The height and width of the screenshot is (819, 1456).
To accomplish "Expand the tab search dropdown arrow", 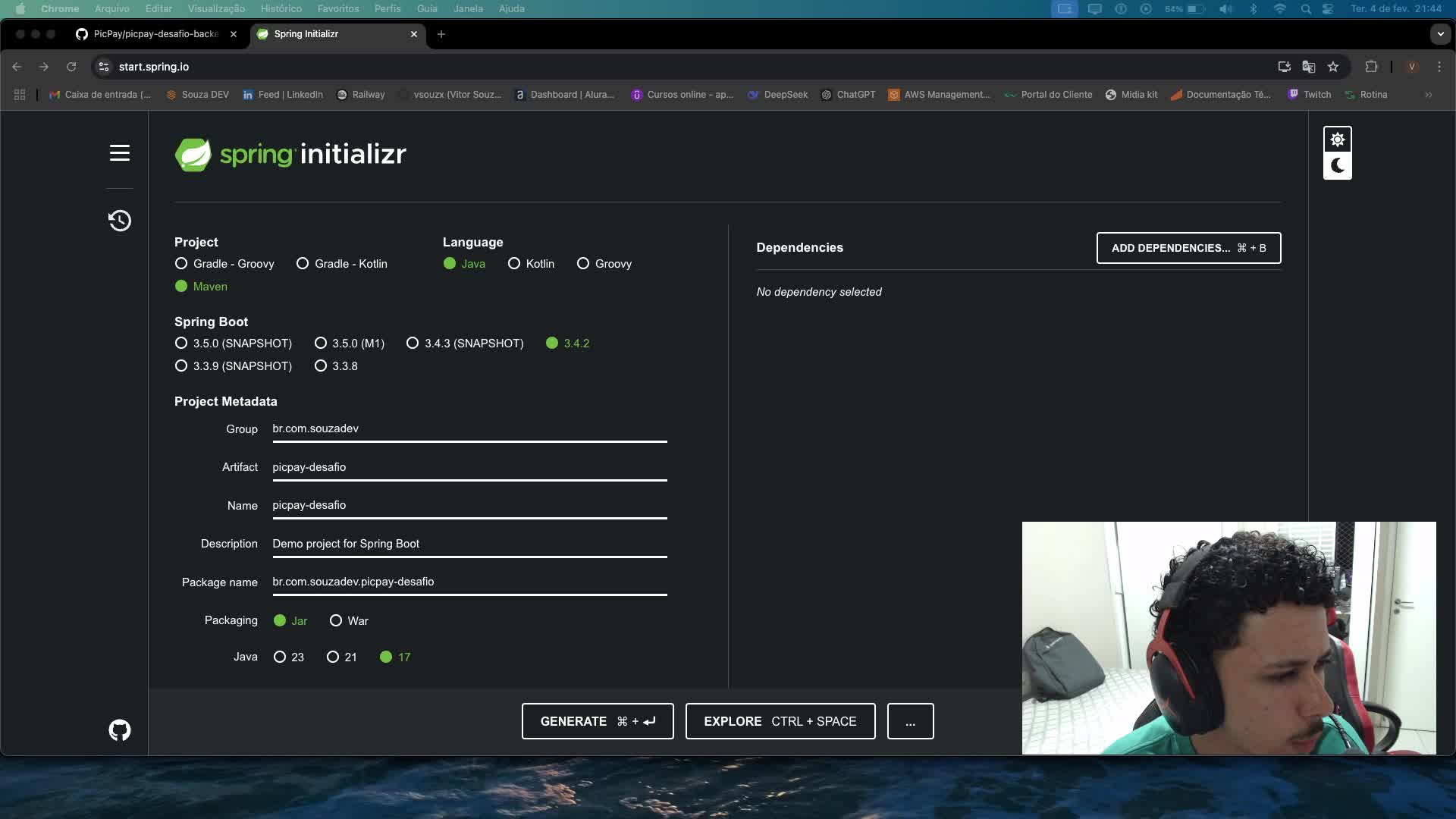I will (x=1440, y=34).
